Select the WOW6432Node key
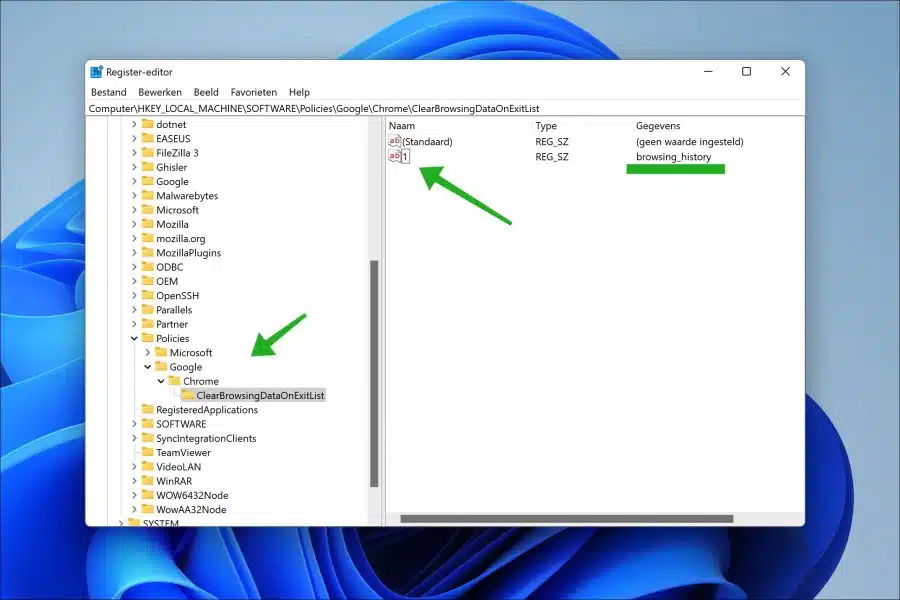This screenshot has width=900, height=600. click(x=192, y=495)
